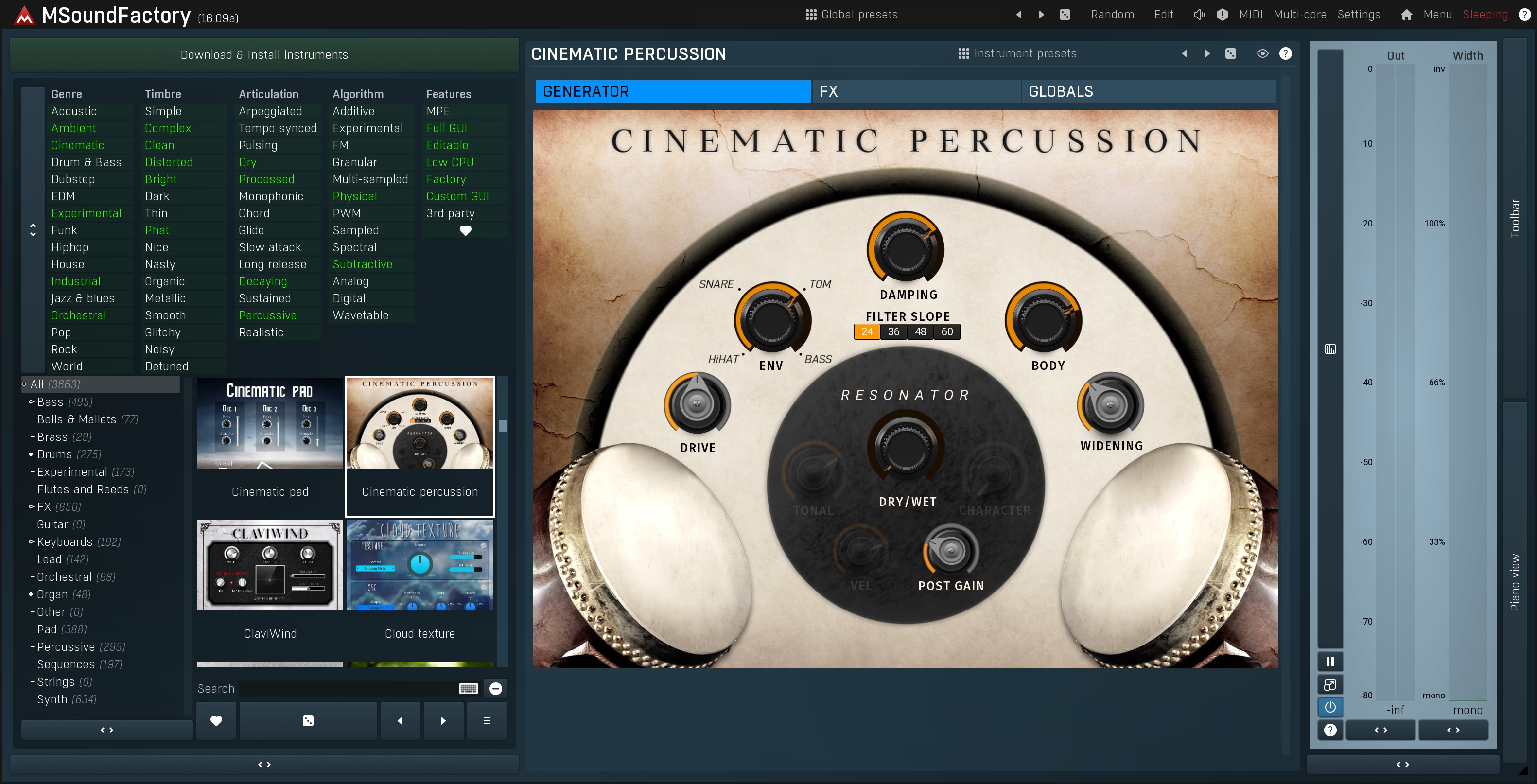This screenshot has height=784, width=1537.
Task: Click the speaker audio icon in top bar
Action: coord(1199,14)
